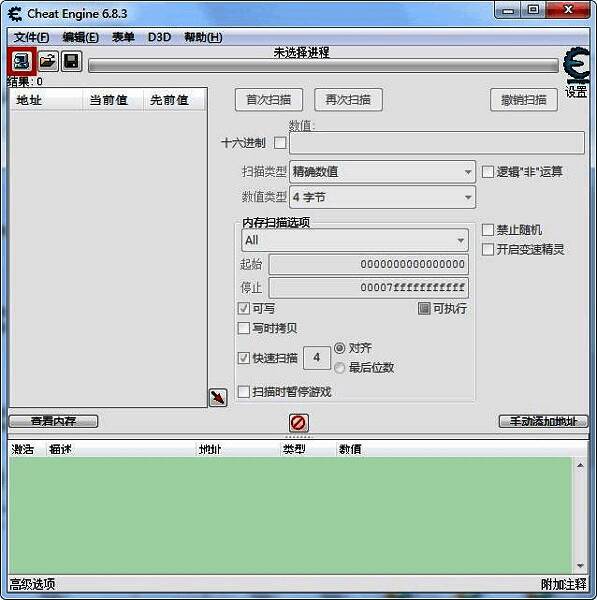
Task: Open the 表单 menu
Action: pos(123,38)
